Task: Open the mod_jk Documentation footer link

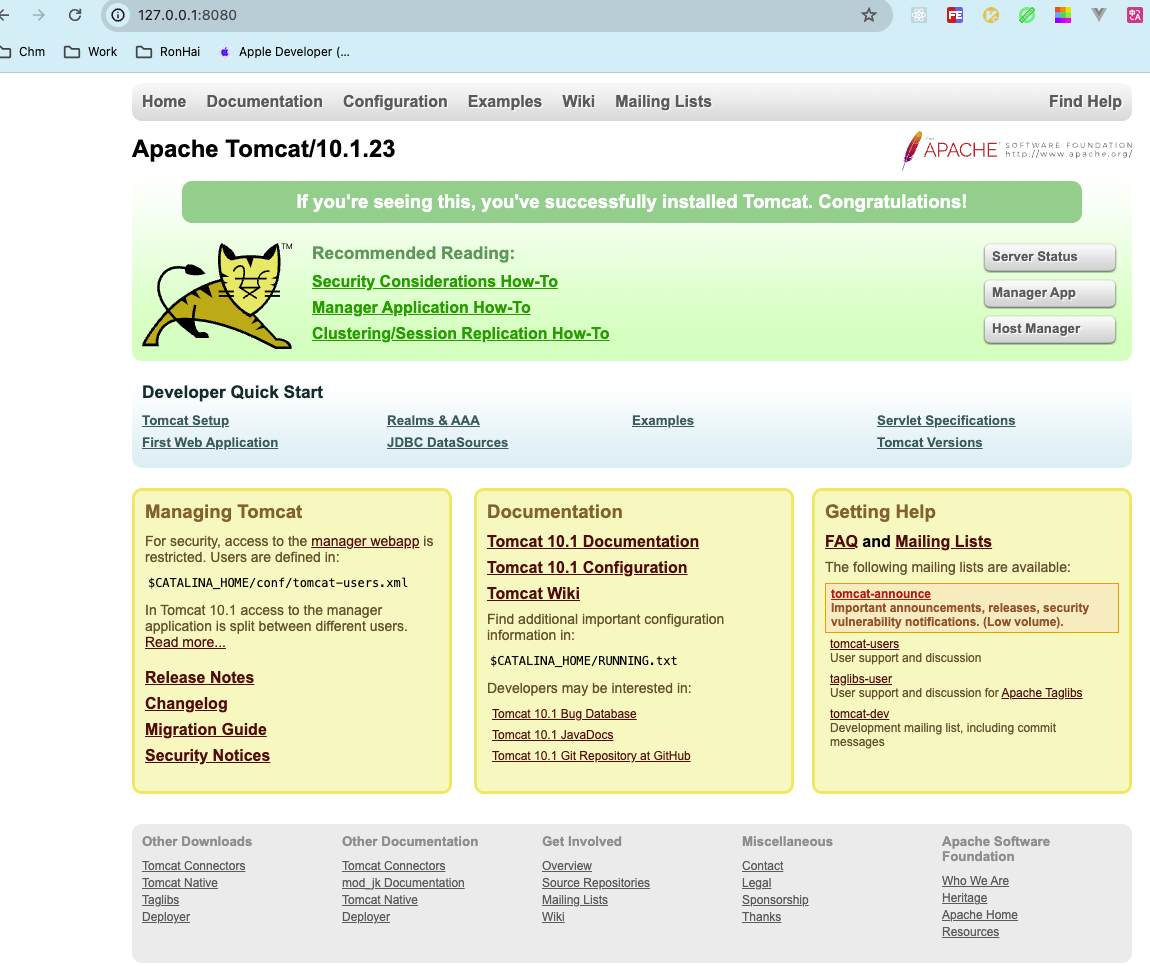Action: (x=403, y=883)
